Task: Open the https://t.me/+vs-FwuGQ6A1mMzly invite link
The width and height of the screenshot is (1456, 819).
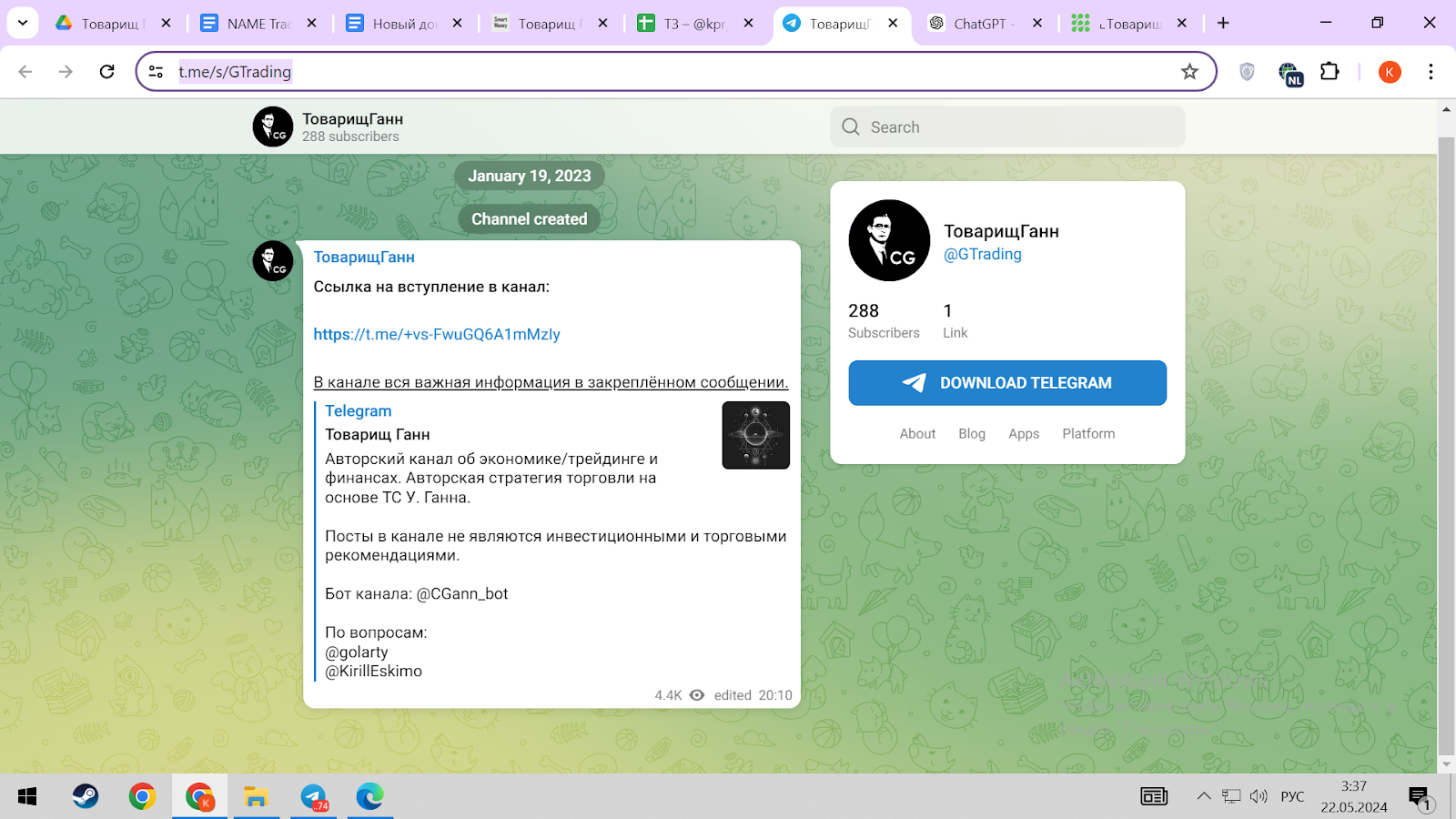Action: coord(437,334)
